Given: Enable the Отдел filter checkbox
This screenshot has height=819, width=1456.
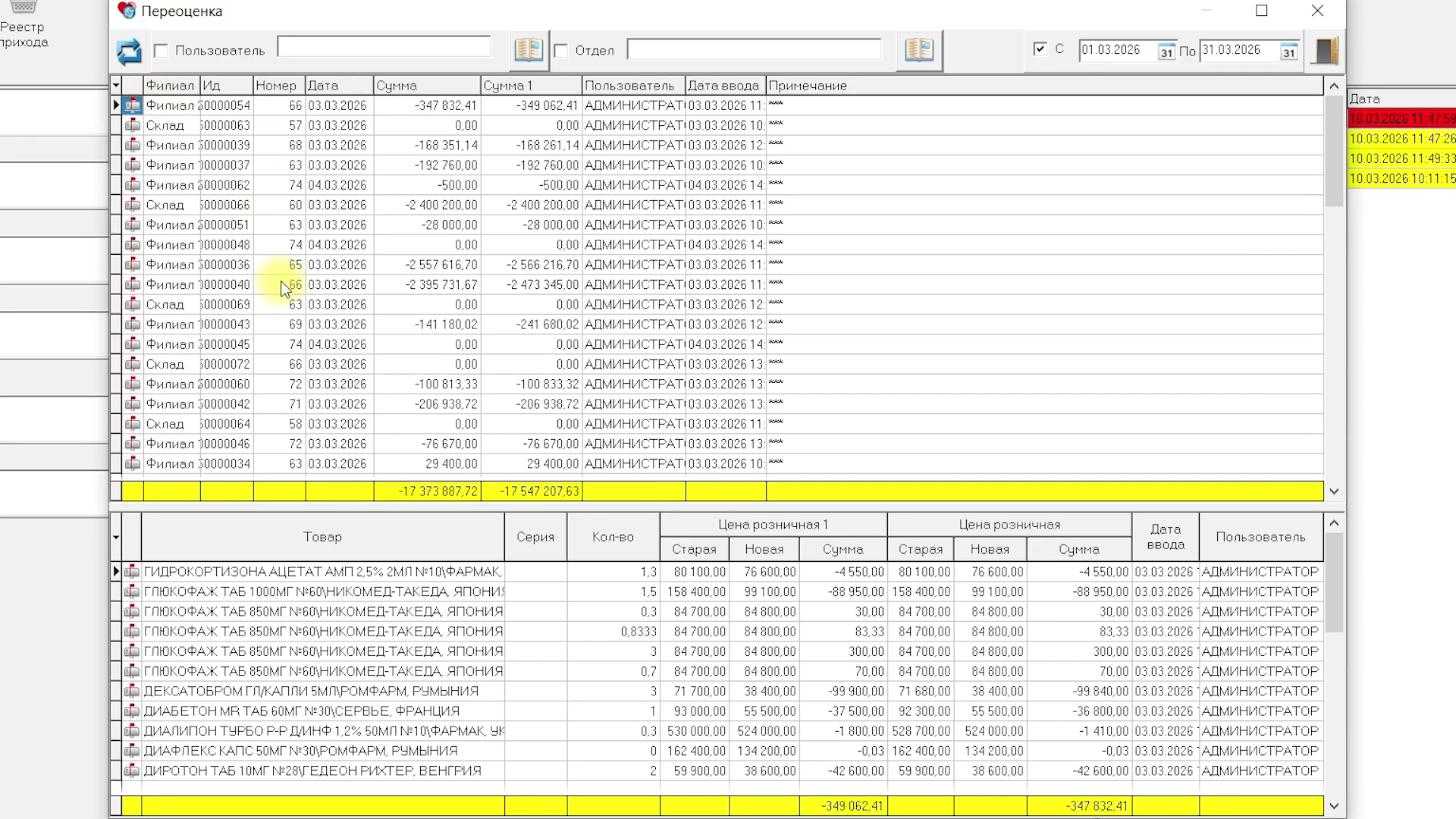Looking at the screenshot, I should click(x=561, y=51).
